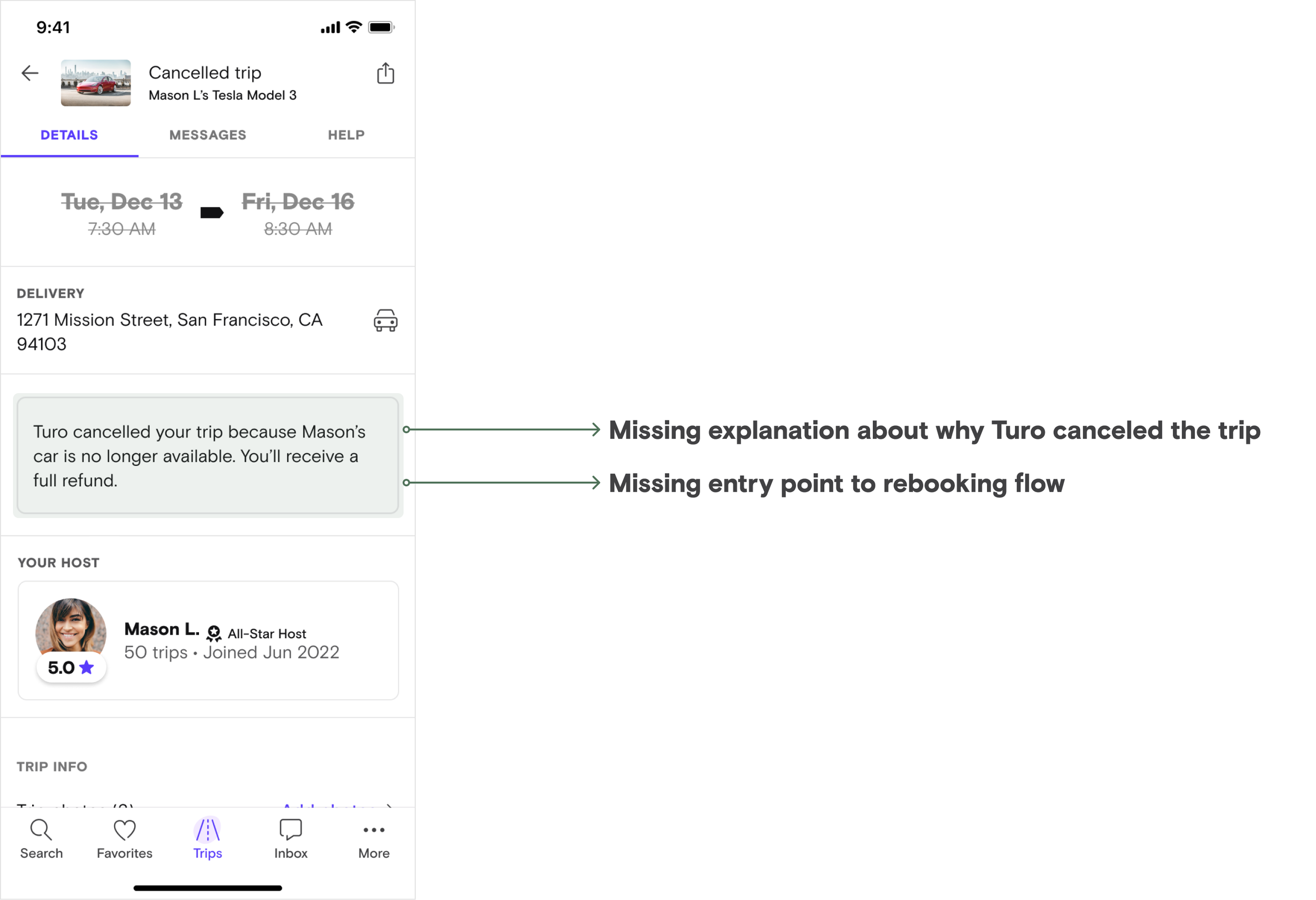Select the Details tab
Viewport: 1316px width, 900px height.
[69, 135]
